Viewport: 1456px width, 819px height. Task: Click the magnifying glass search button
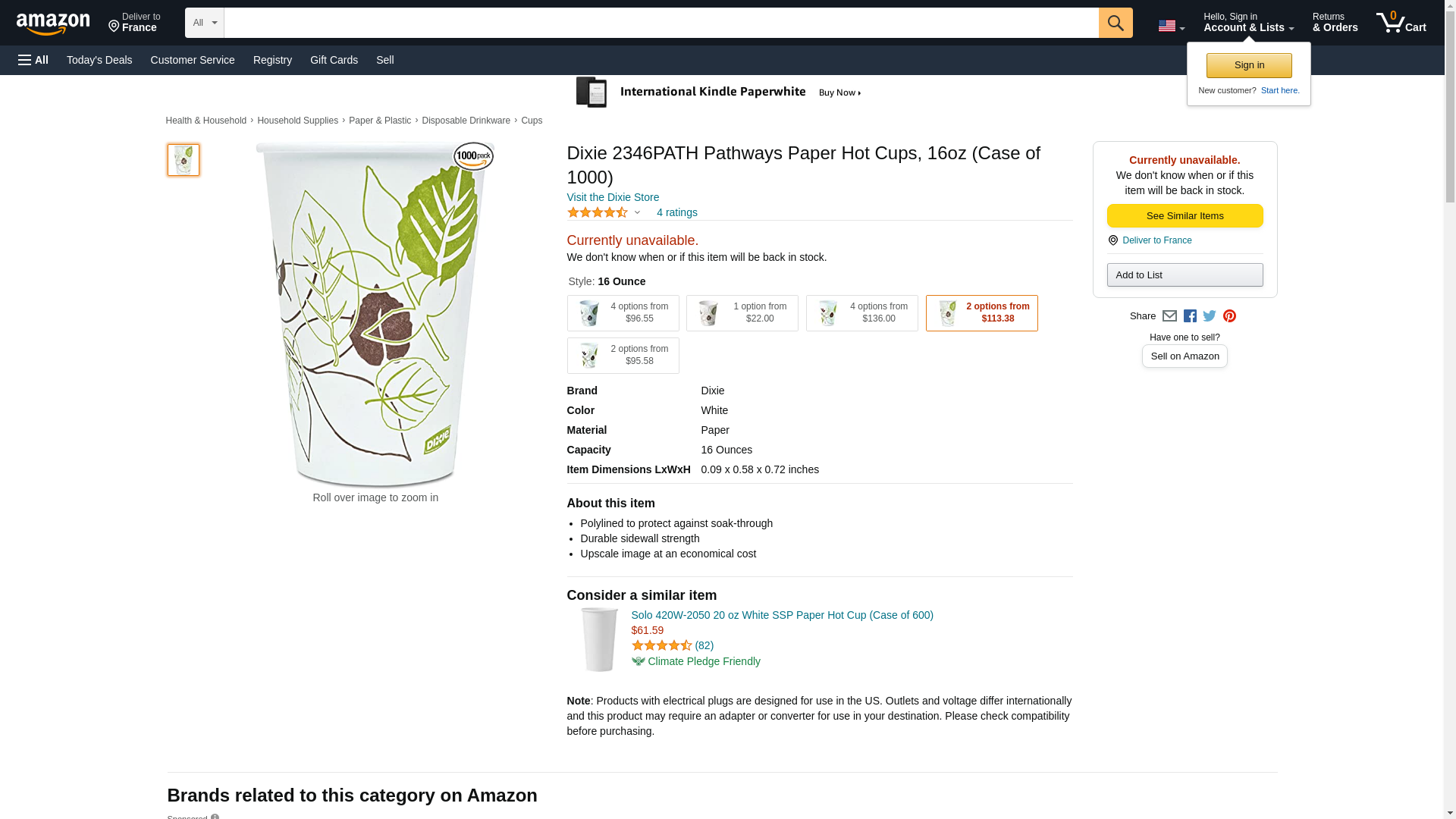[1115, 23]
